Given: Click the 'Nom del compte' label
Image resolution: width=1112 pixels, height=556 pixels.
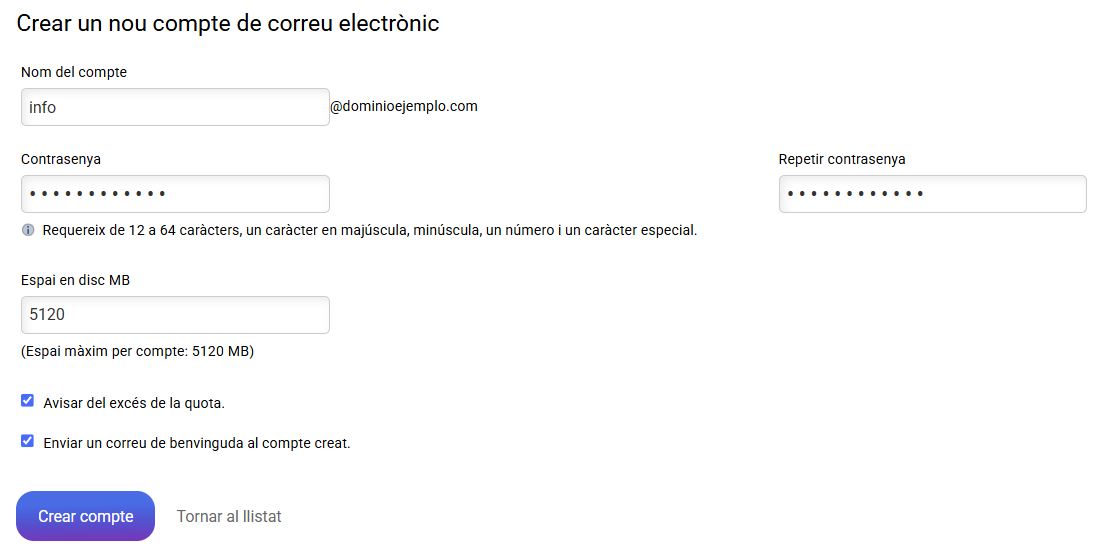Looking at the screenshot, I should 74,72.
